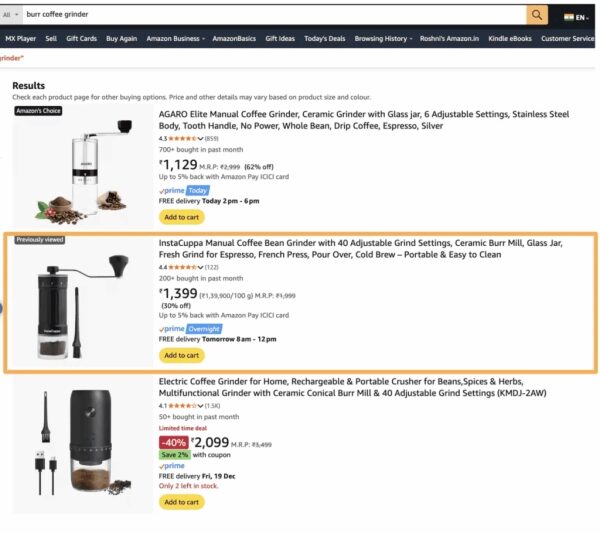Click the -40% limited time deal badge

173,442
